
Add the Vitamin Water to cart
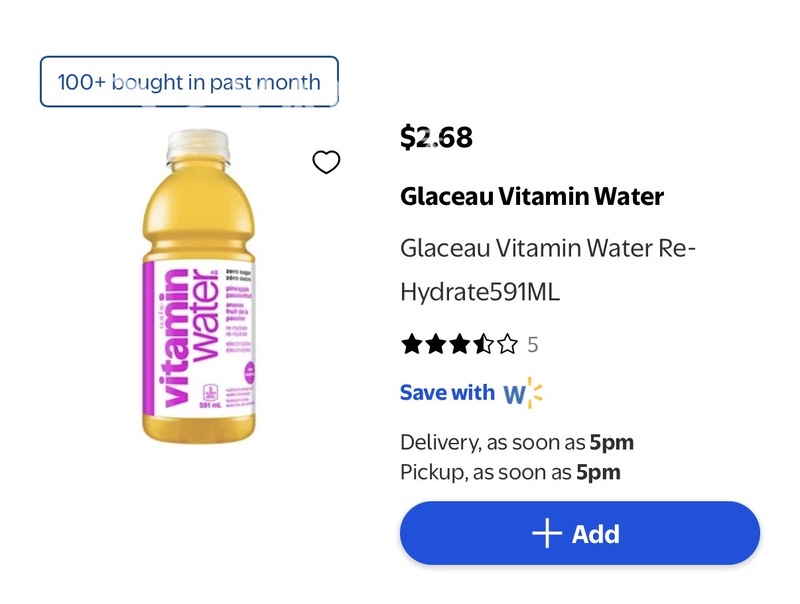click(x=580, y=534)
